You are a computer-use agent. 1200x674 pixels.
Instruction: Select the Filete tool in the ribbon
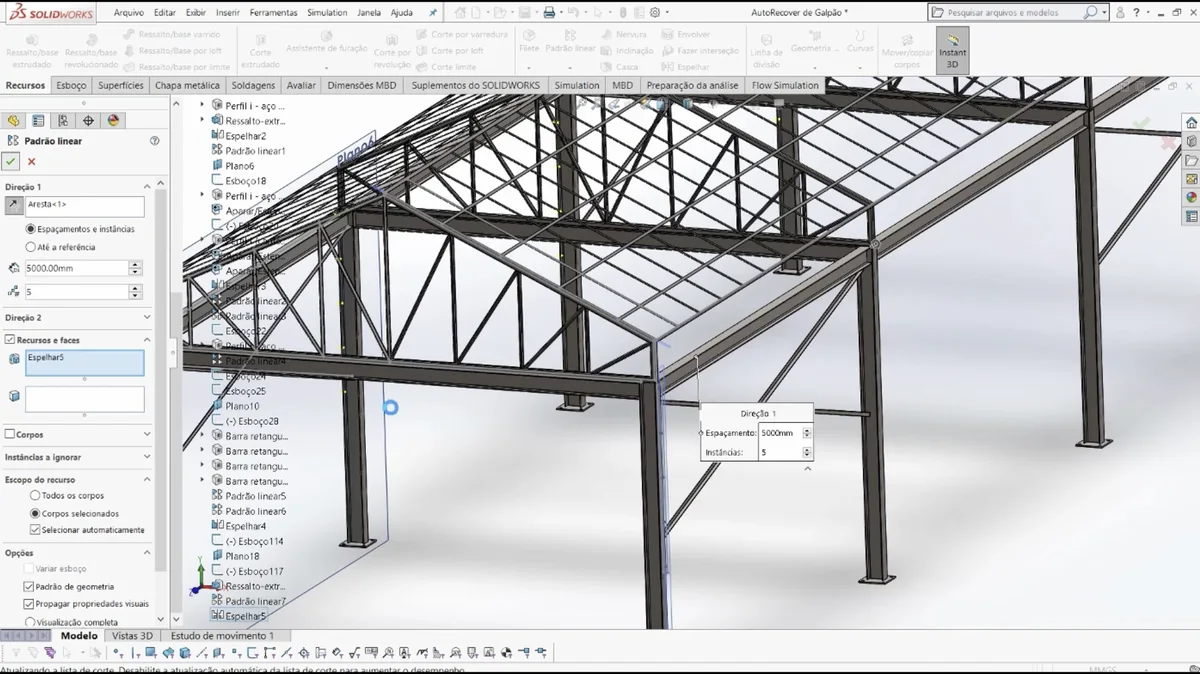pyautogui.click(x=527, y=44)
